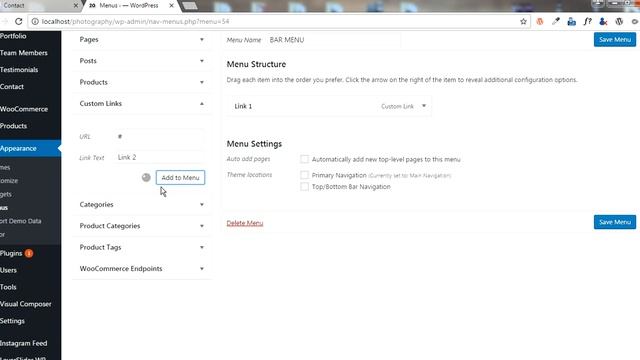Check the Primary Navigation theme location
This screenshot has width=640, height=360.
304,175
